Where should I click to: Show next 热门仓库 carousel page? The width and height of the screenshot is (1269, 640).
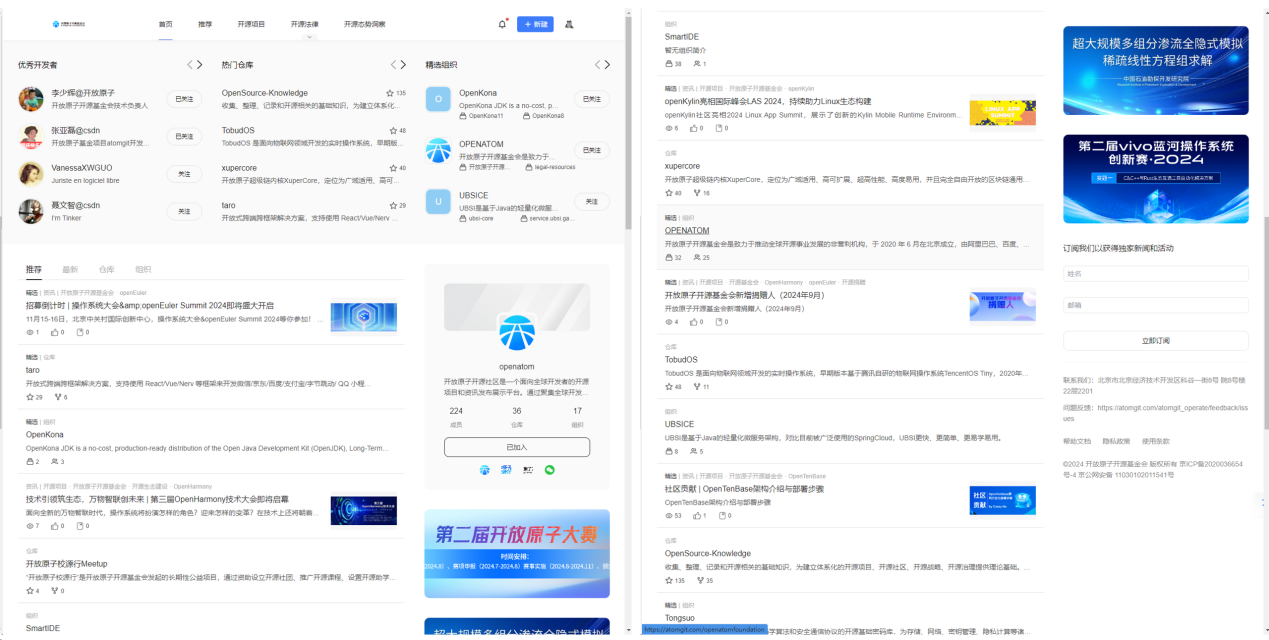403,65
